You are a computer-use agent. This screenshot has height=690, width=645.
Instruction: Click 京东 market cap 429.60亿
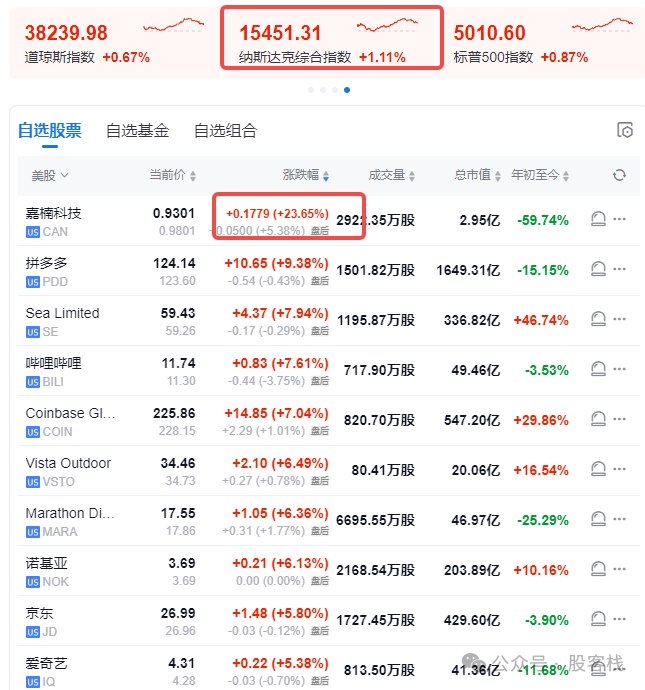472,620
